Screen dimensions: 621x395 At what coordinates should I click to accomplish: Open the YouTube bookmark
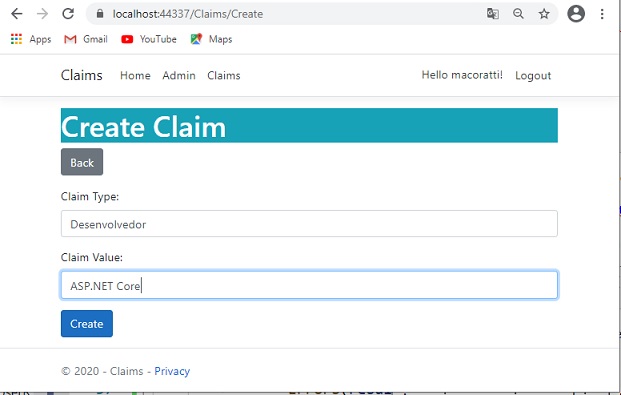[149, 39]
